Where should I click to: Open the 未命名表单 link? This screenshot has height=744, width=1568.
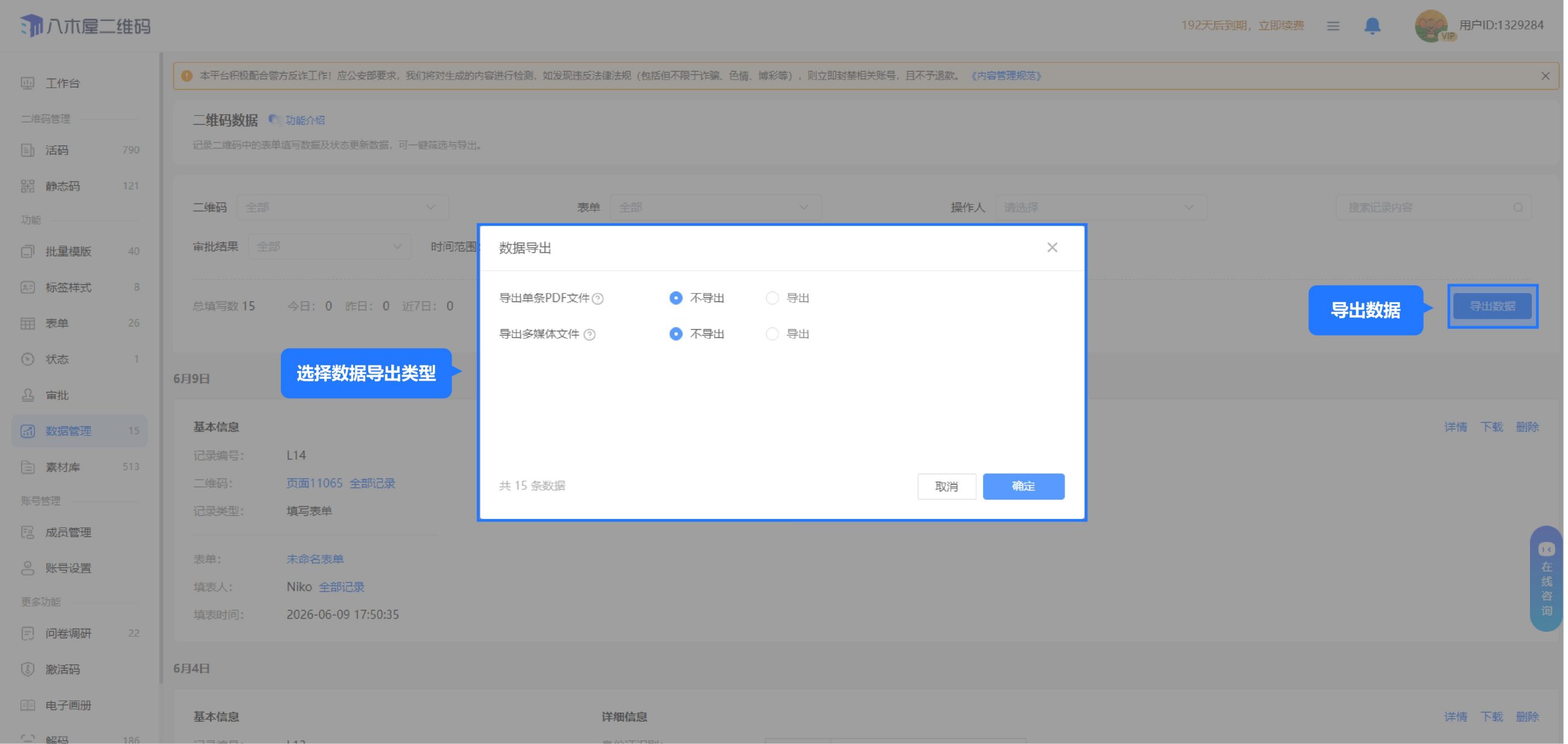(316, 561)
